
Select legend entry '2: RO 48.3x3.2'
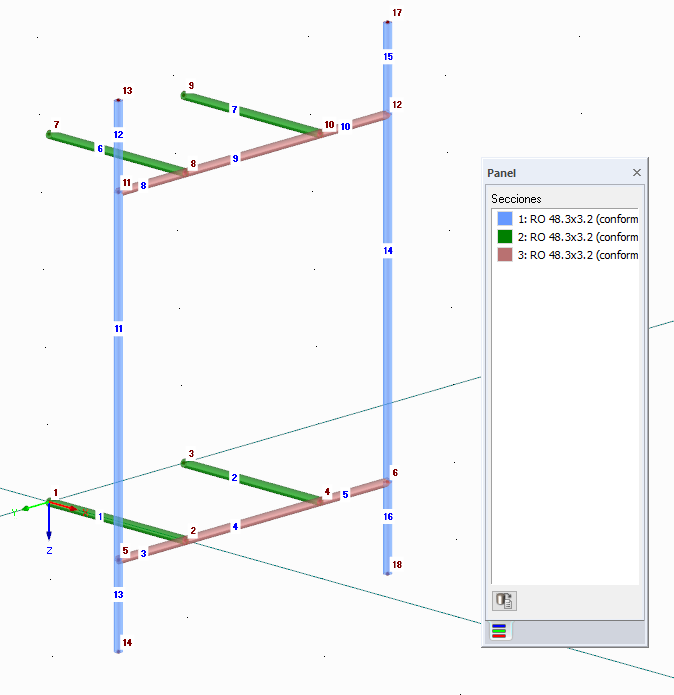click(x=578, y=237)
